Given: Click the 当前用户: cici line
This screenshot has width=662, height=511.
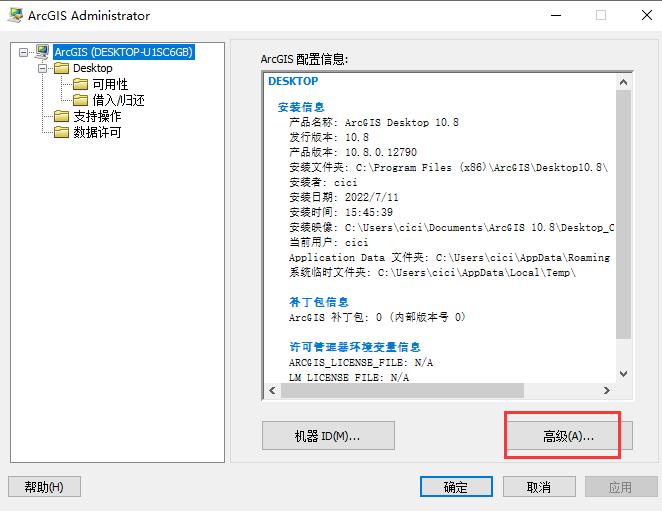Looking at the screenshot, I should click(x=328, y=242).
